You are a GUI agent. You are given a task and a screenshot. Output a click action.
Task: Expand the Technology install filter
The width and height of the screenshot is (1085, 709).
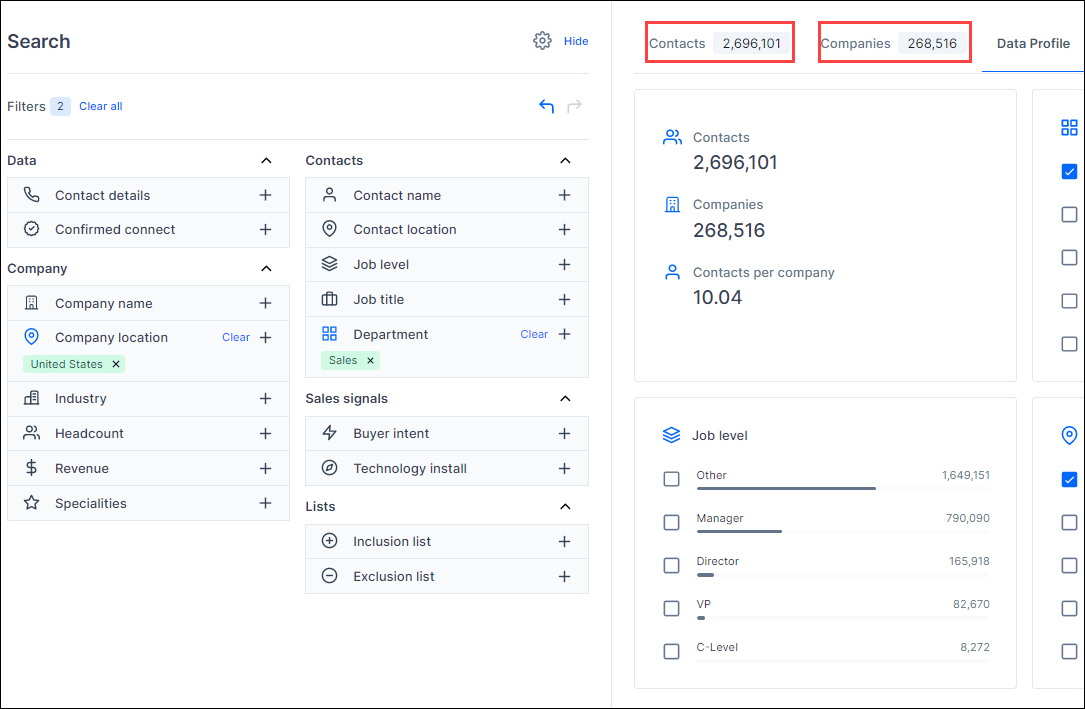click(x=564, y=468)
